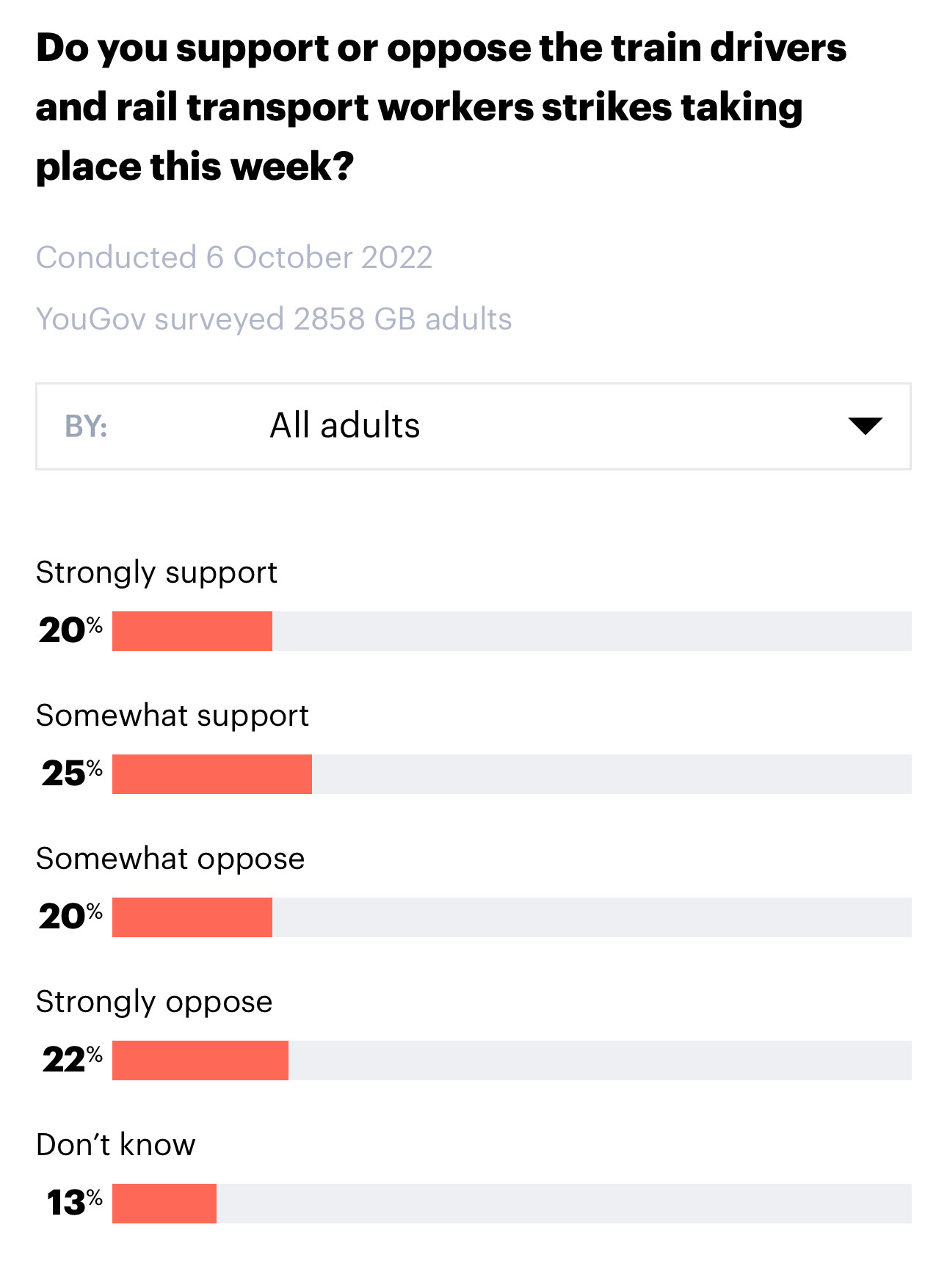Click the grey part of the Don't know bar
Viewport: 947px width, 1288px height.
tap(564, 1204)
